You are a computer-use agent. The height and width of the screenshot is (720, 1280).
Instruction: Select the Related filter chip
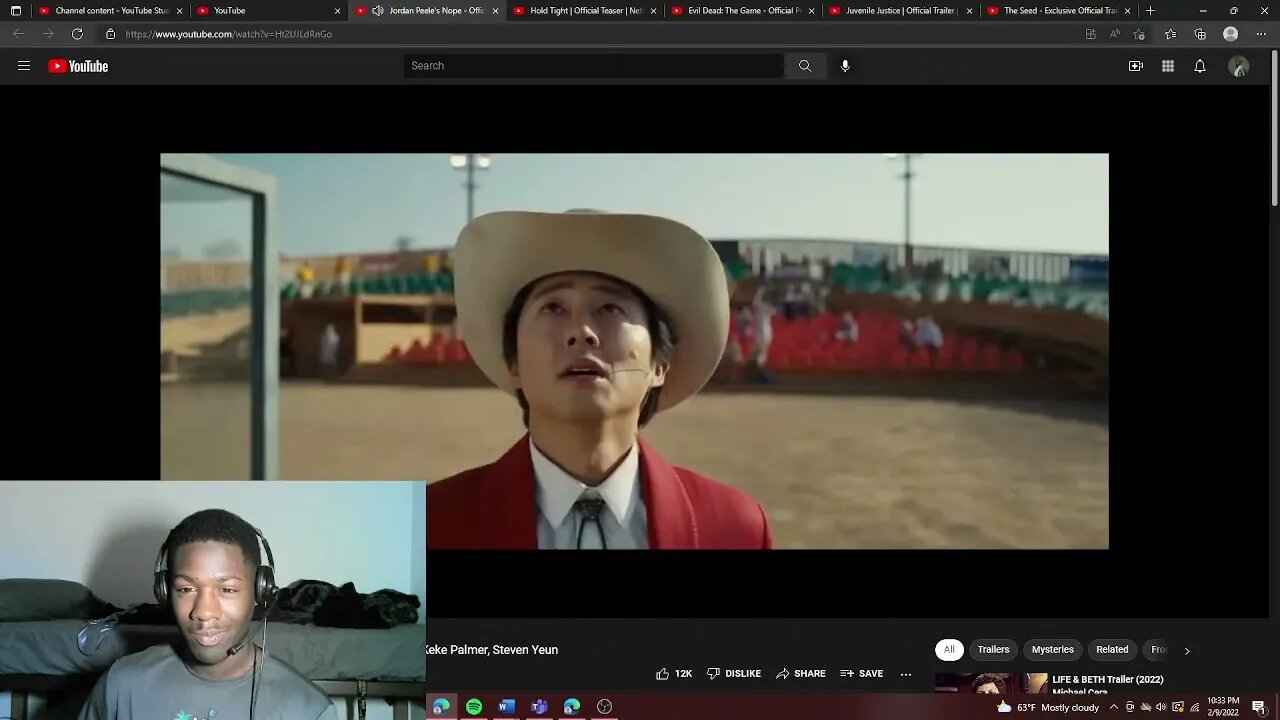(1112, 650)
